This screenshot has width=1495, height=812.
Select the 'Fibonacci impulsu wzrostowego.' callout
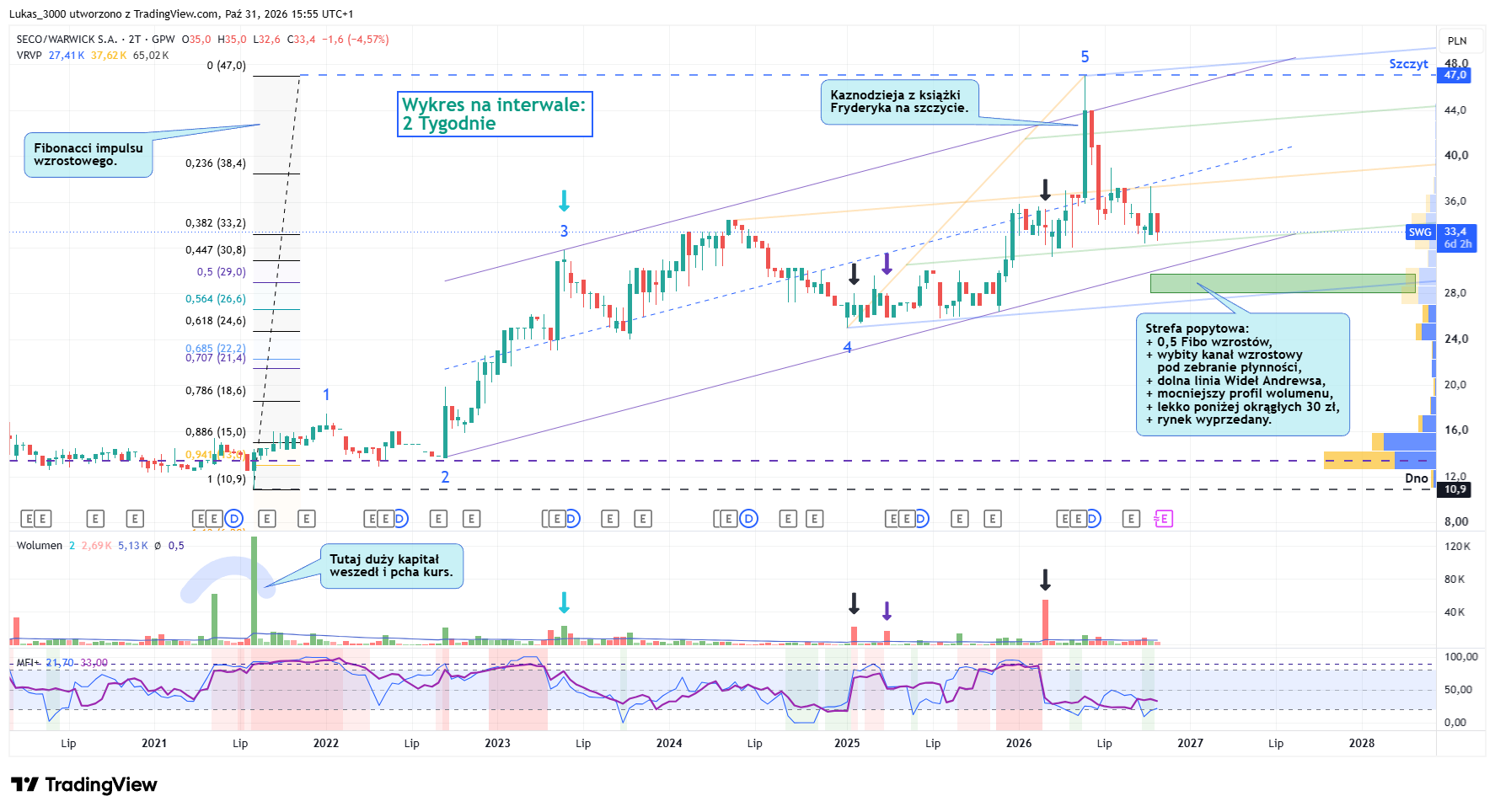[x=88, y=154]
